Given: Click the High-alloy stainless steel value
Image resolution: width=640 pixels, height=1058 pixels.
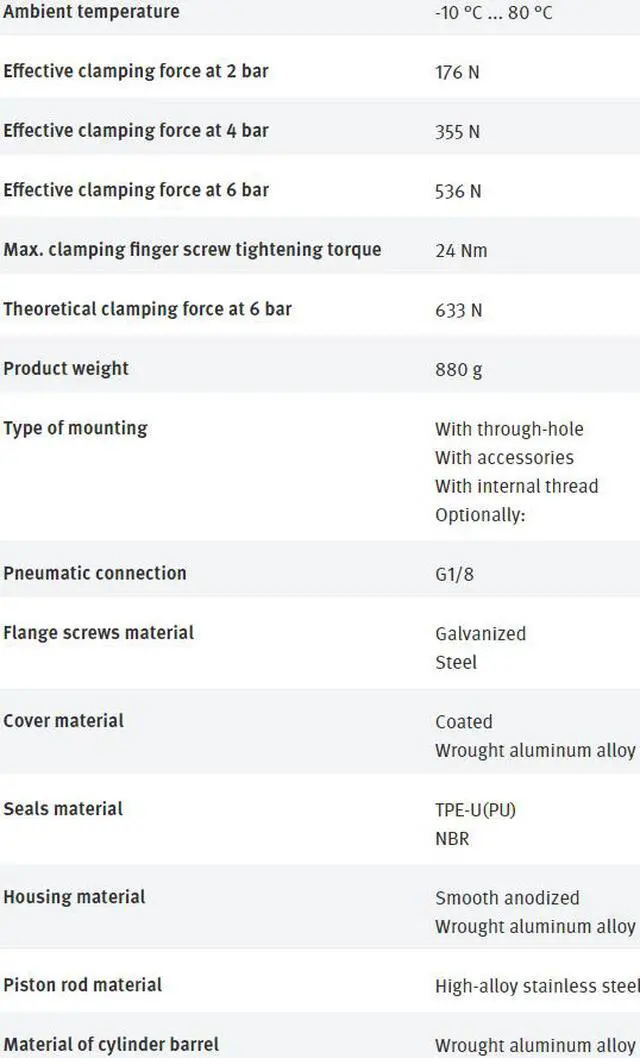Looking at the screenshot, I should point(536,986).
